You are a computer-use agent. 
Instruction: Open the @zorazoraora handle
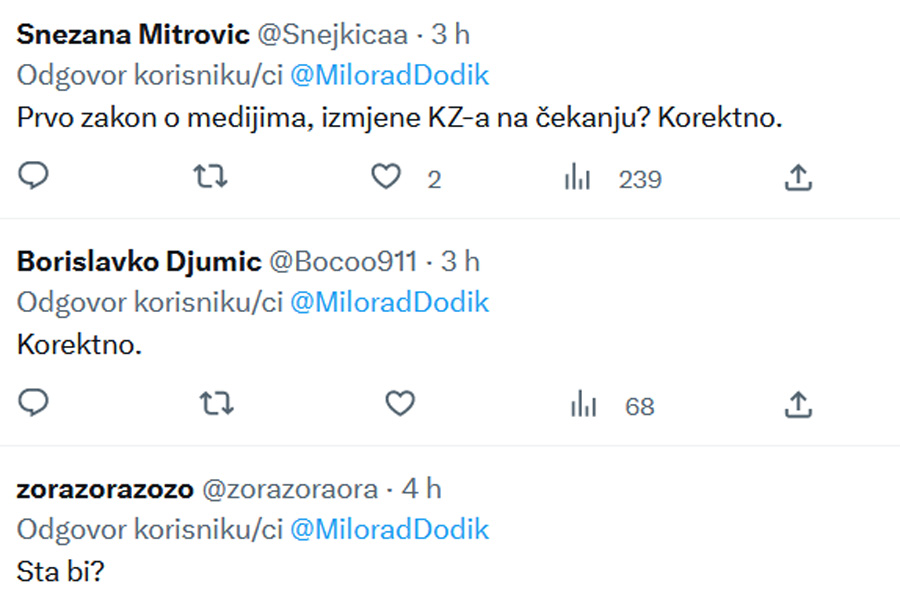(290, 488)
